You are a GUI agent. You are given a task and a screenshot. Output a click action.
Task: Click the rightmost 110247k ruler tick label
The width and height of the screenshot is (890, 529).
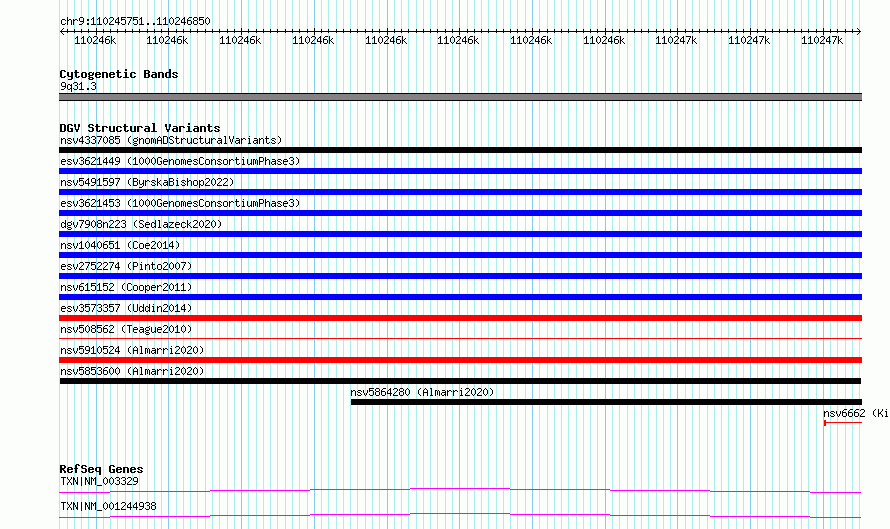[822, 41]
